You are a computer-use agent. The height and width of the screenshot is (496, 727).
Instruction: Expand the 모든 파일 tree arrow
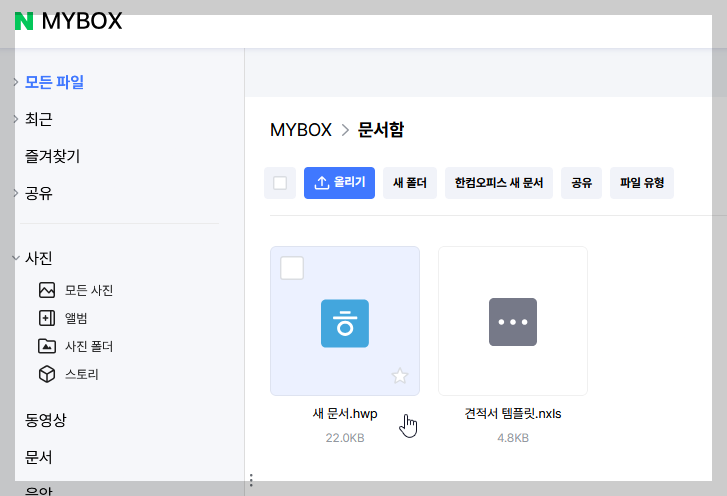16,82
